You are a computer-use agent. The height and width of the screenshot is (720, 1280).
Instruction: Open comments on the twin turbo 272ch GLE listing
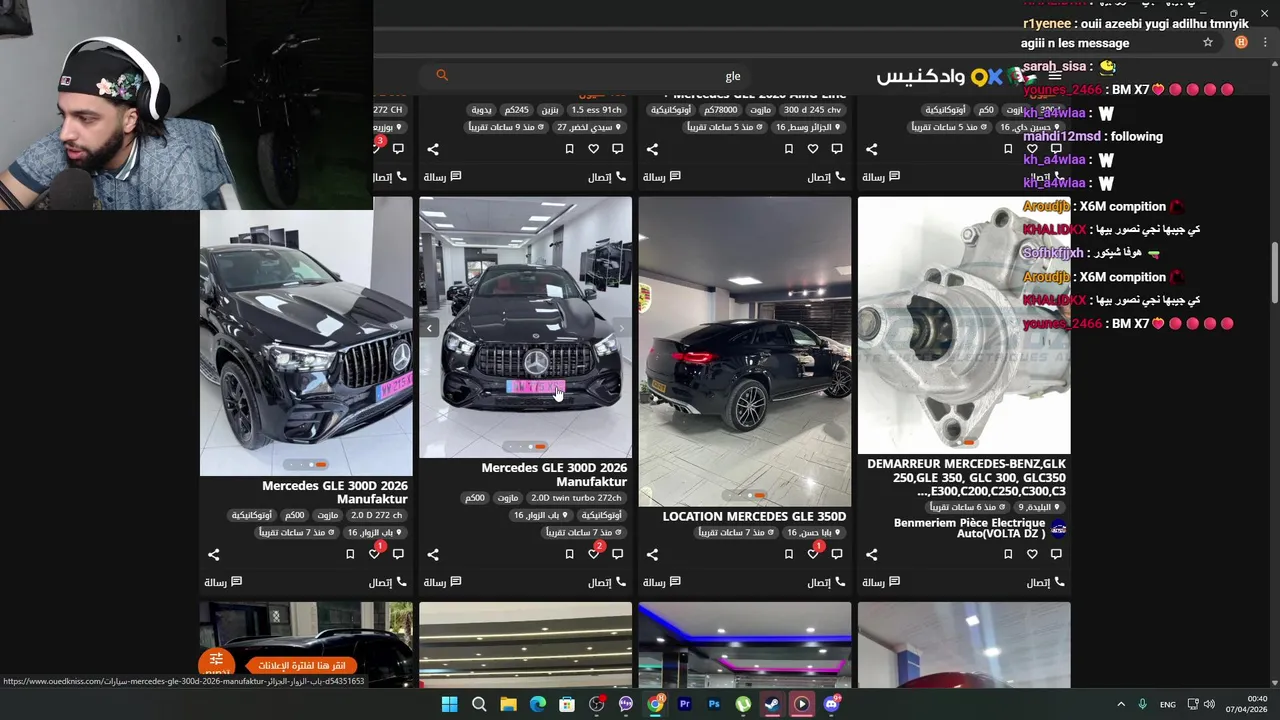pyautogui.click(x=617, y=554)
